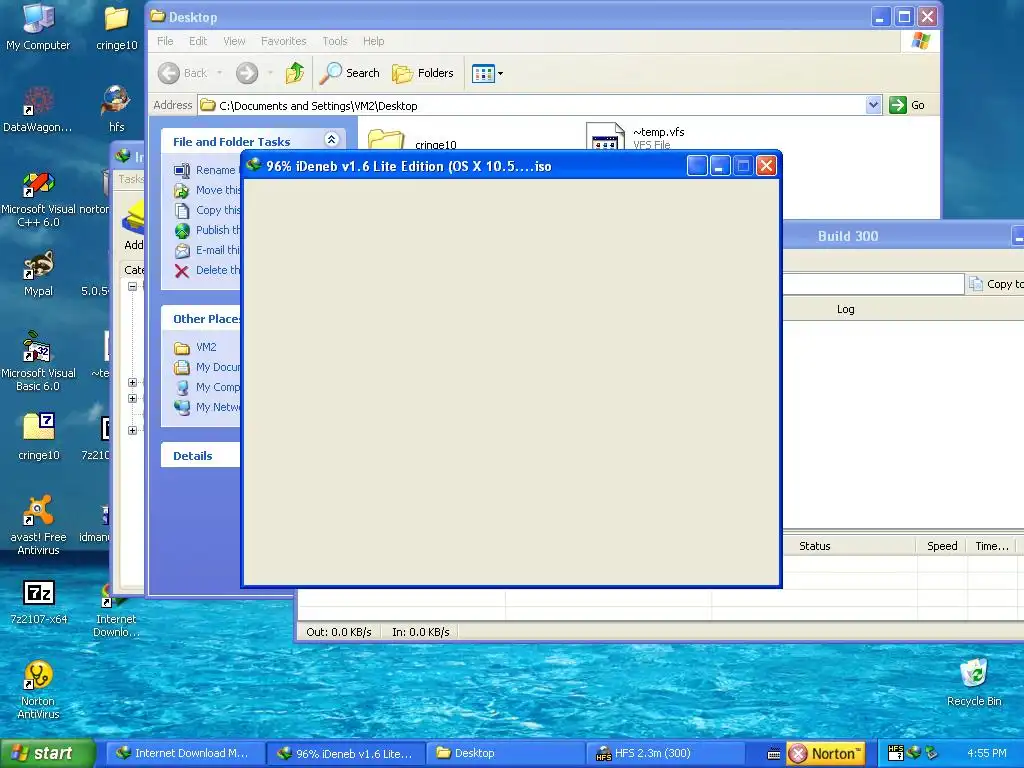Screen dimensions: 1024x768
Task: Select Microsoft Visual Basic 6.0 shortcut
Action: point(38,362)
